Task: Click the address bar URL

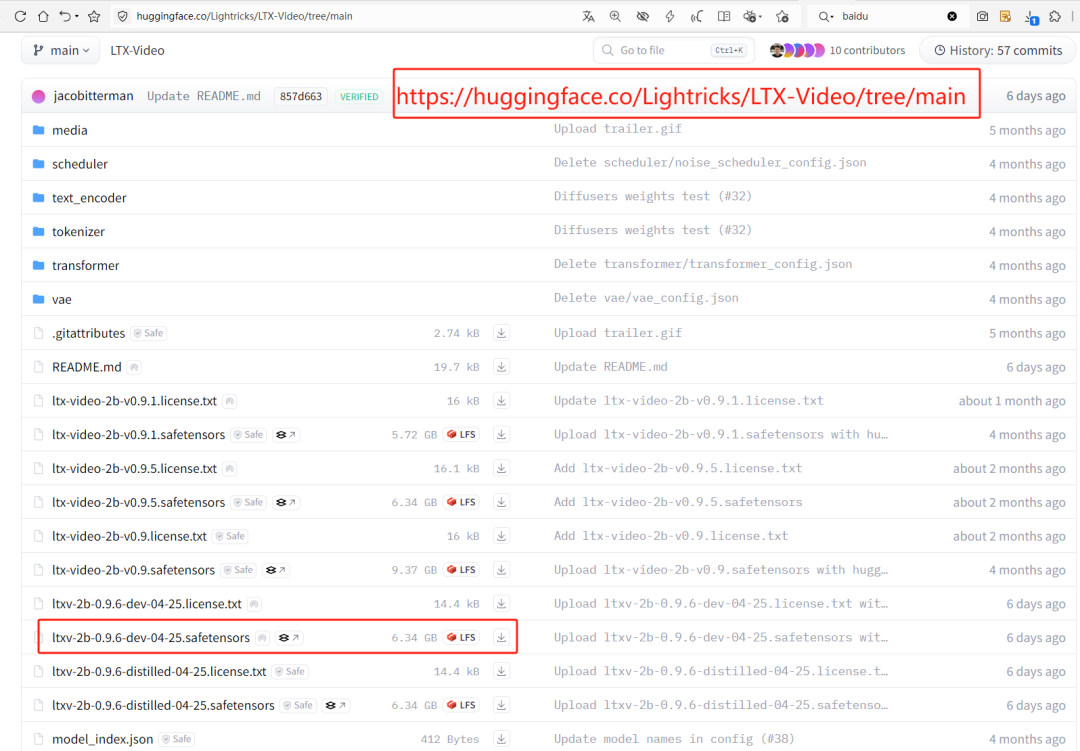Action: [x=245, y=16]
